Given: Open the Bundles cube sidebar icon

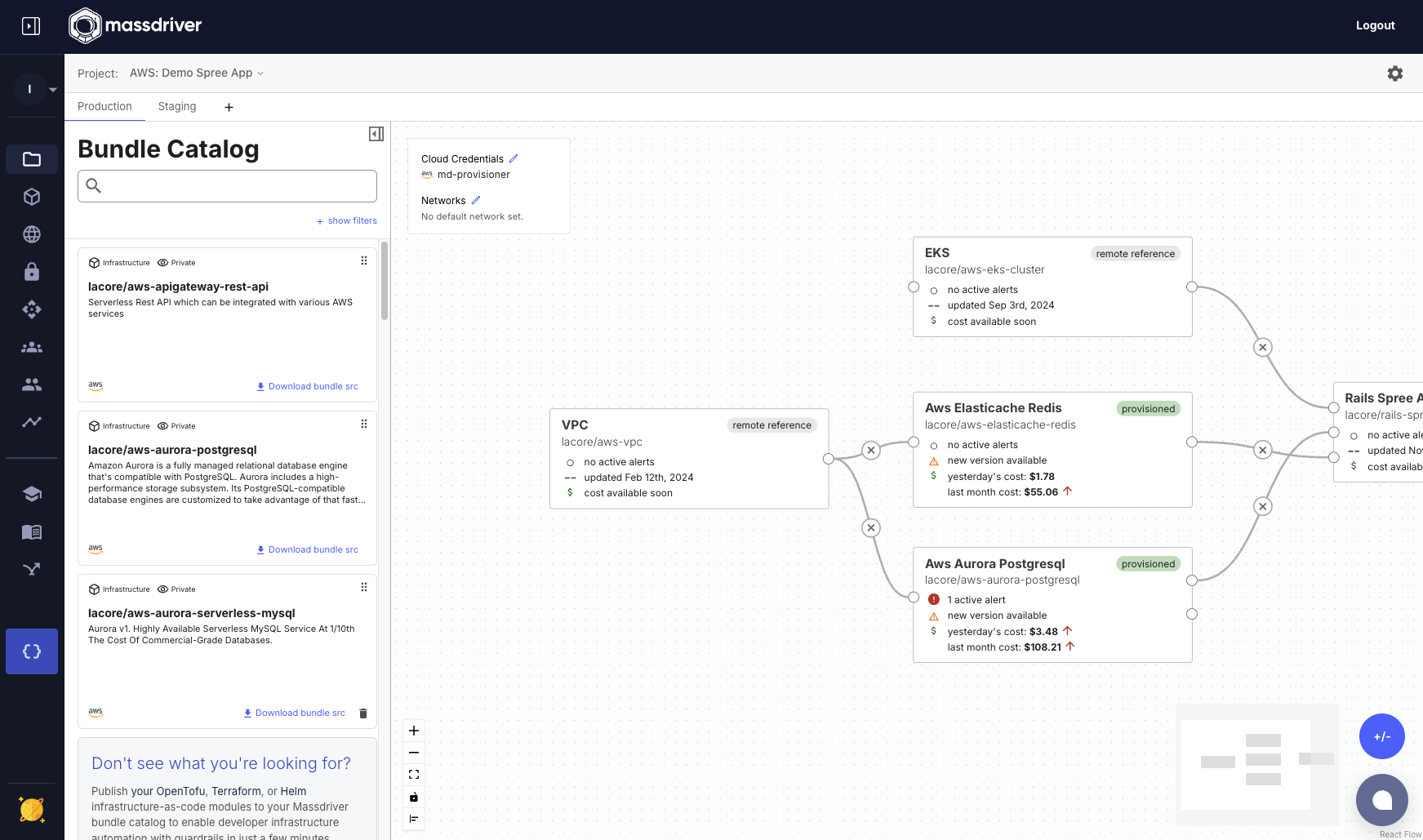Looking at the screenshot, I should (32, 197).
